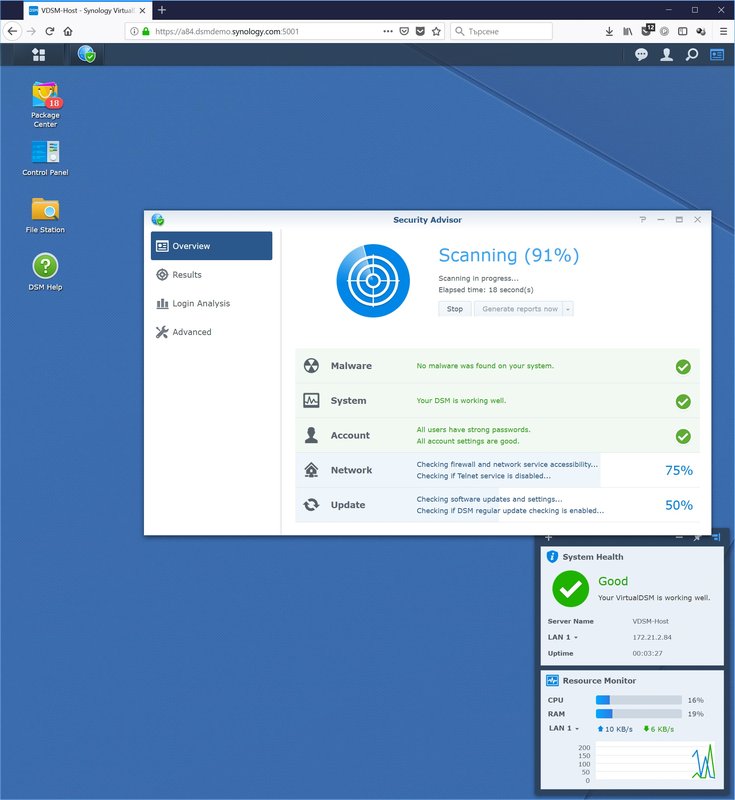The width and height of the screenshot is (735, 800).
Task: Open the Firefox hamburger menu
Action: tap(723, 31)
